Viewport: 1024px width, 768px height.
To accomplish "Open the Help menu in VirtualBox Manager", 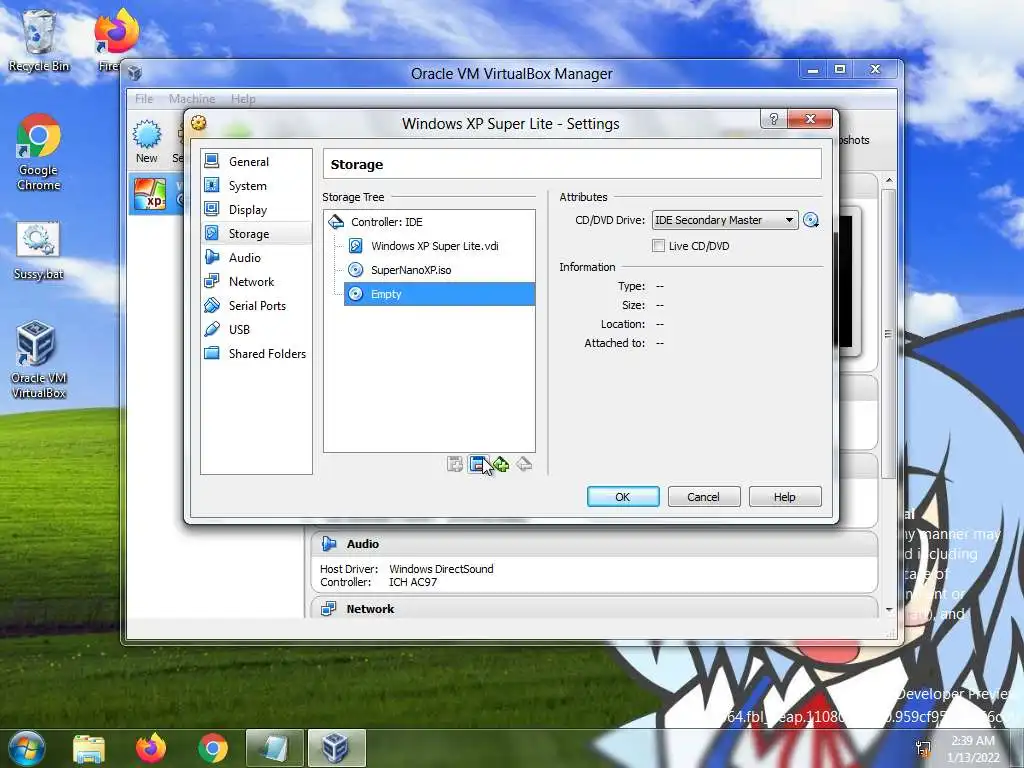I will point(243,99).
